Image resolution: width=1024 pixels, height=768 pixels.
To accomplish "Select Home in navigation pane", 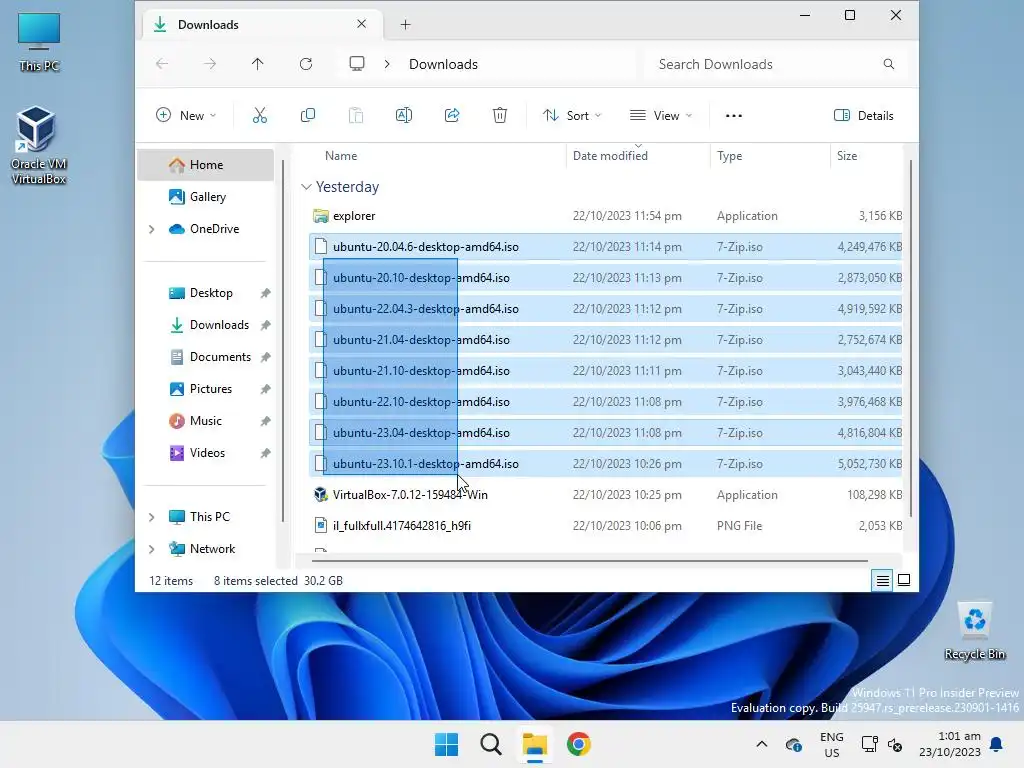I will [x=206, y=165].
